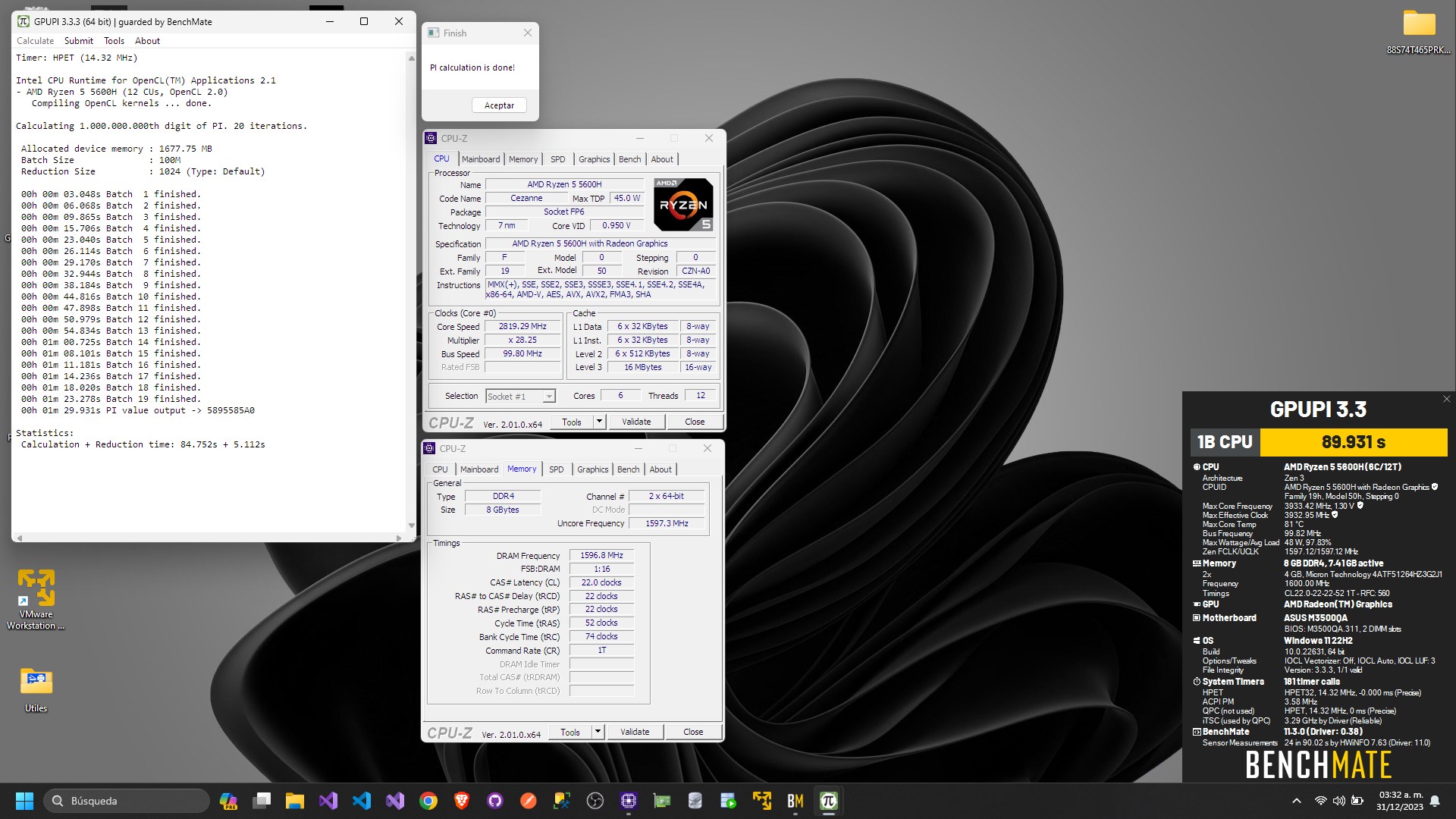Open Visual Studio Code taskbar icon

362,801
